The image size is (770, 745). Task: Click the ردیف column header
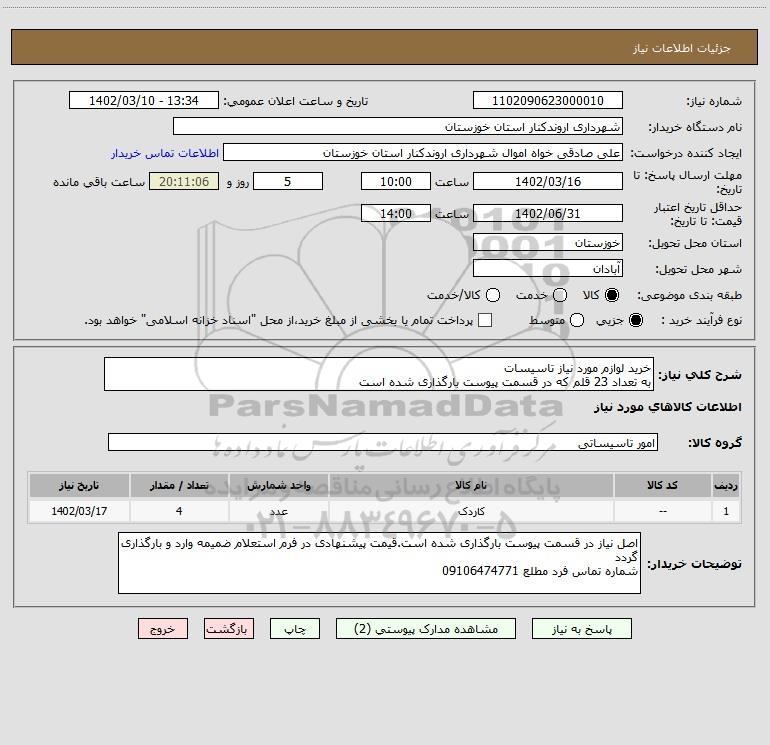[726, 486]
